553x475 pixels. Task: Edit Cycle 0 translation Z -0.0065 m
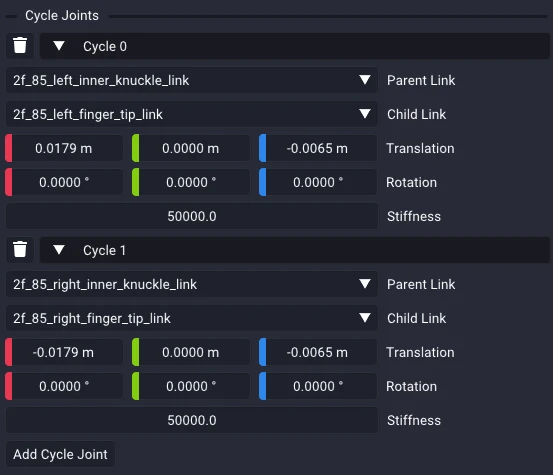pos(318,148)
